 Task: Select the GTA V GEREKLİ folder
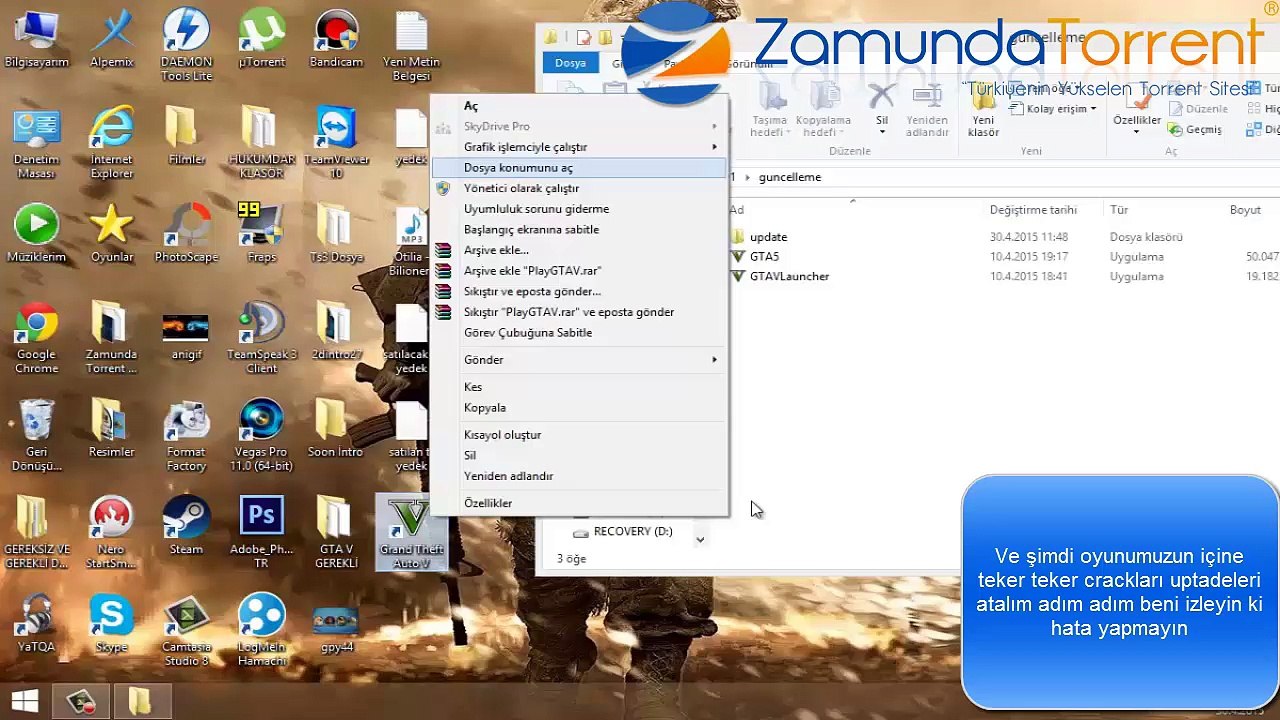click(336, 532)
